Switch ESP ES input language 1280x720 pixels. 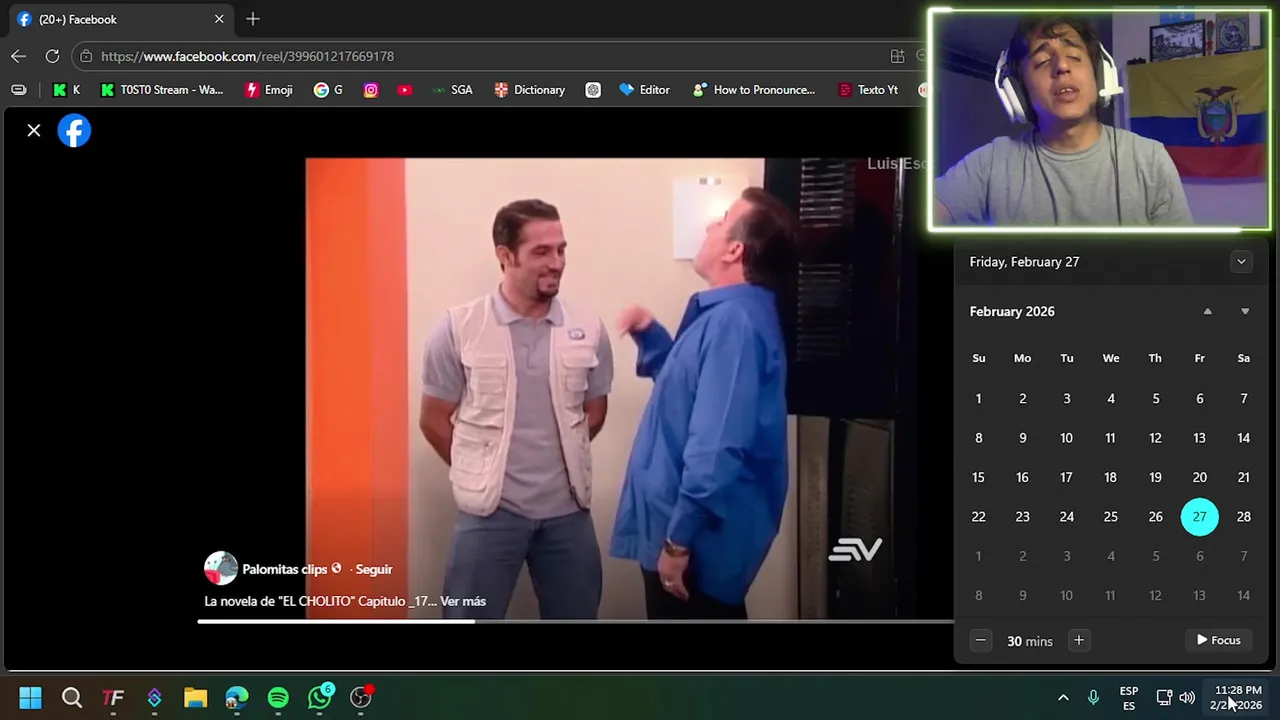(x=1129, y=698)
